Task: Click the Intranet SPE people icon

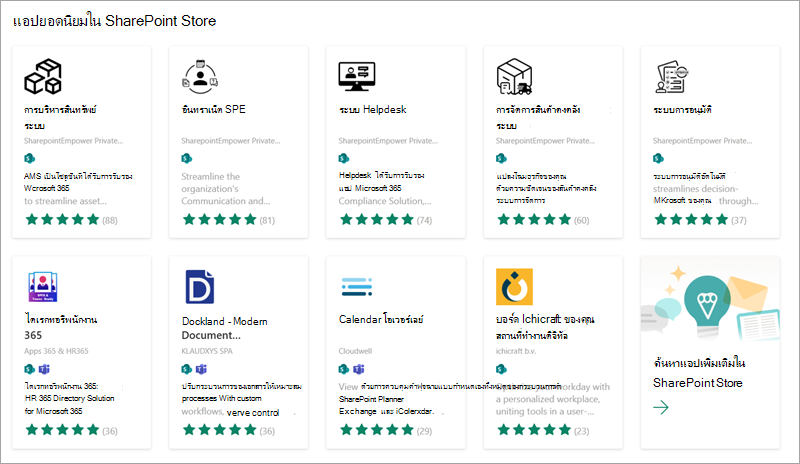Action: coord(200,77)
